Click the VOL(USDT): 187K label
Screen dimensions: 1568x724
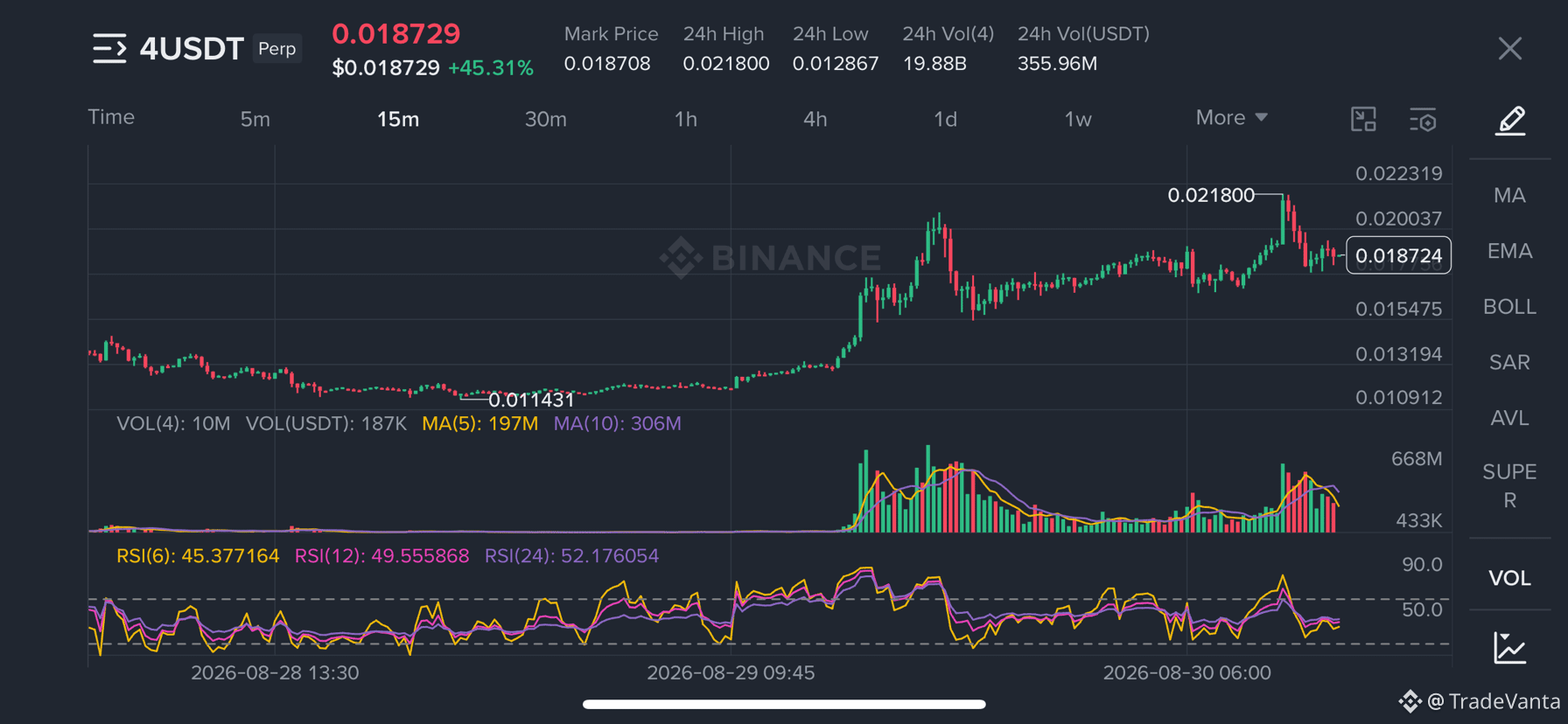(x=326, y=423)
